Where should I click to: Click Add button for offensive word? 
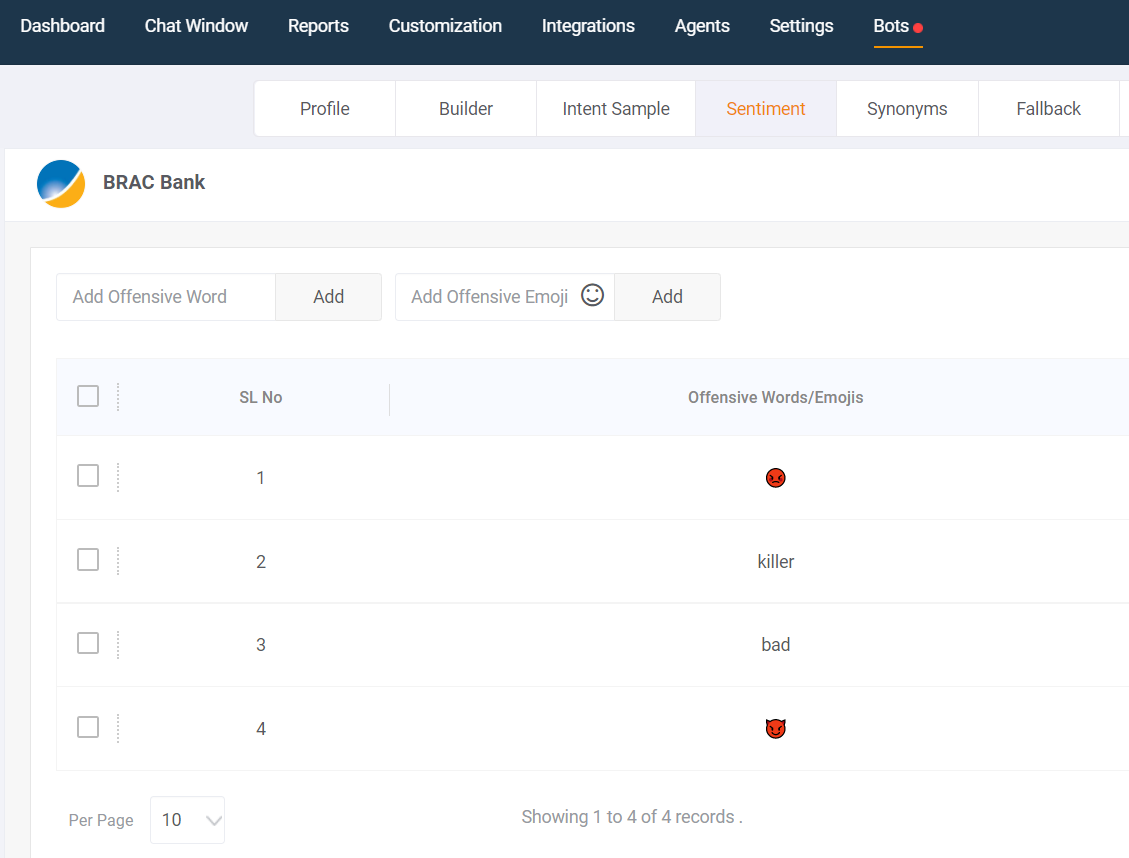pos(328,297)
